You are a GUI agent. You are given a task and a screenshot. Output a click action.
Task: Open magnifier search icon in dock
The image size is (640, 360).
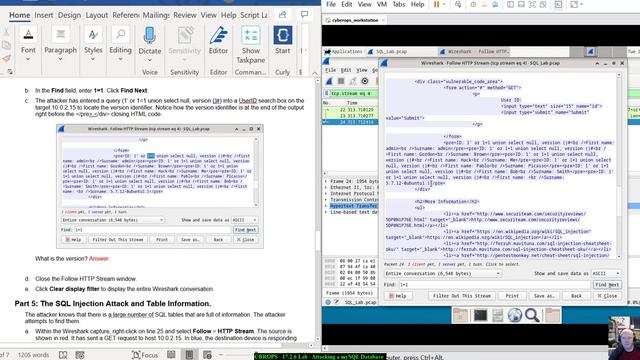click(x=532, y=315)
